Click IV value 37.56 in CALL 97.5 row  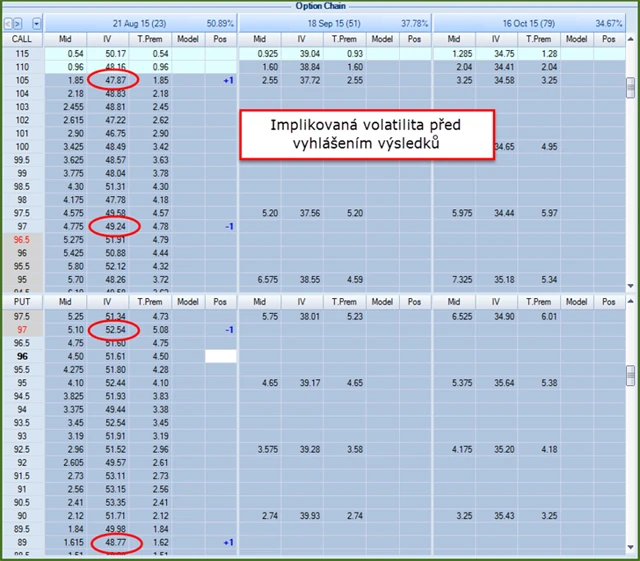tap(310, 213)
